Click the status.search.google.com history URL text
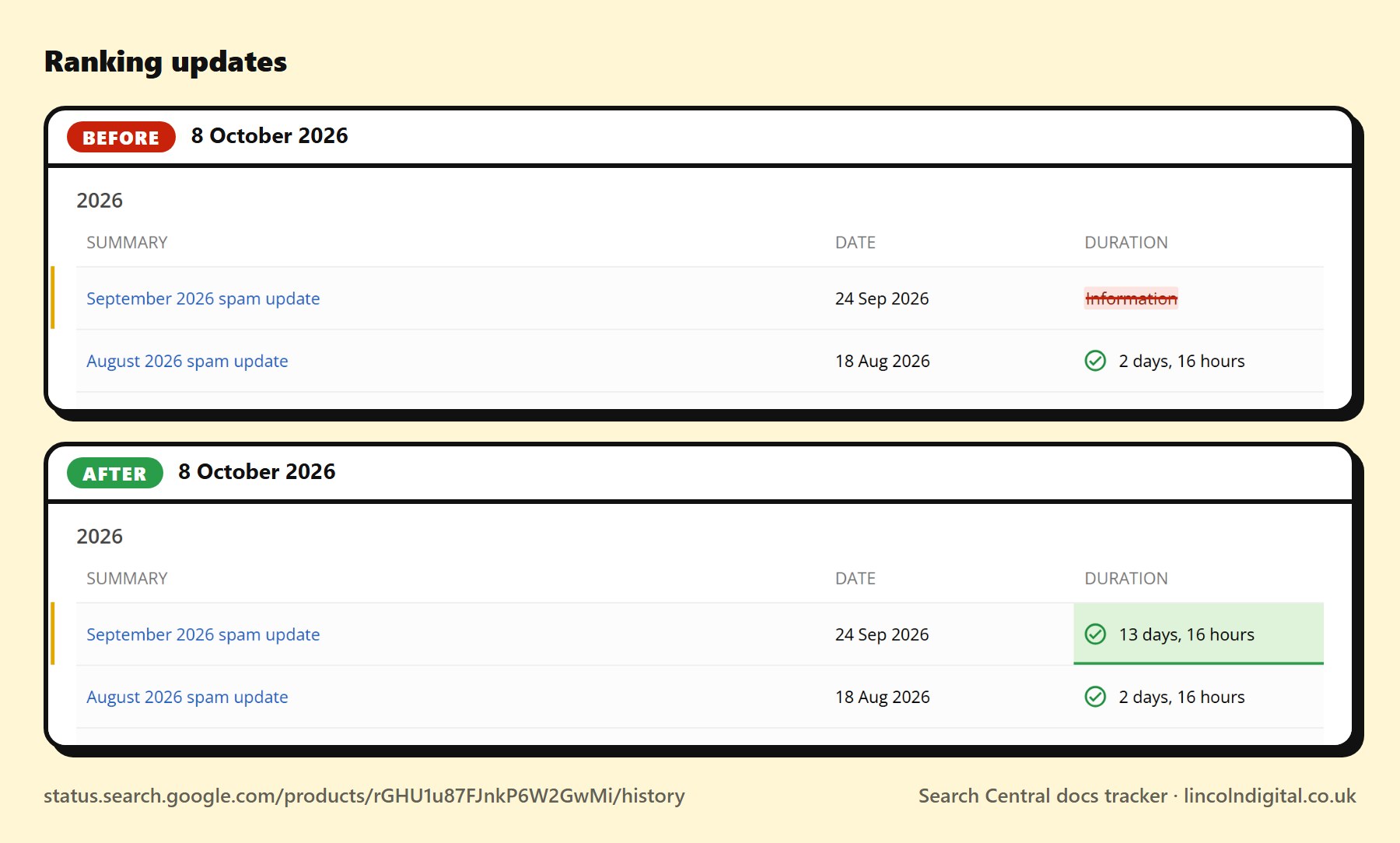1400x843 pixels. coord(364,796)
